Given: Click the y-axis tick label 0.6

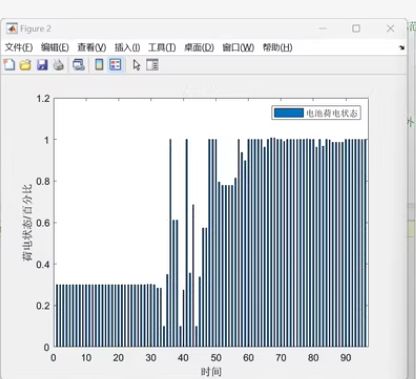Looking at the screenshot, I should [43, 223].
